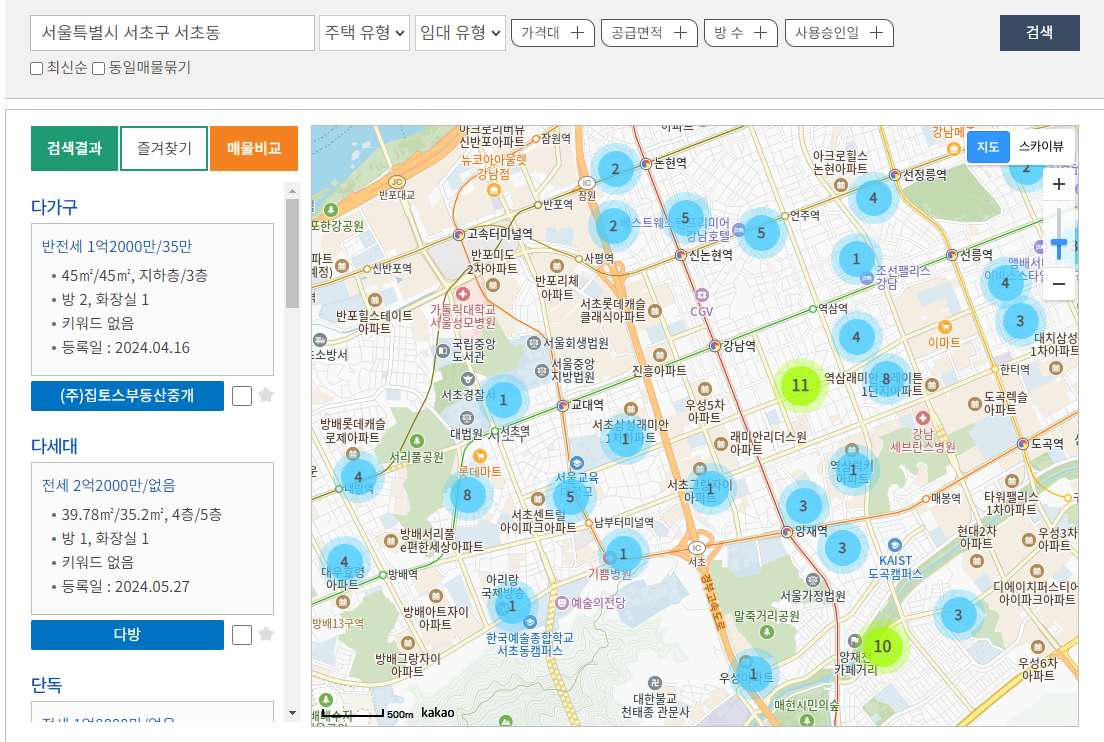Screen dimensions: 1104x742
Task: Click cluster 1 near 서초경찰서
Action: tap(503, 400)
